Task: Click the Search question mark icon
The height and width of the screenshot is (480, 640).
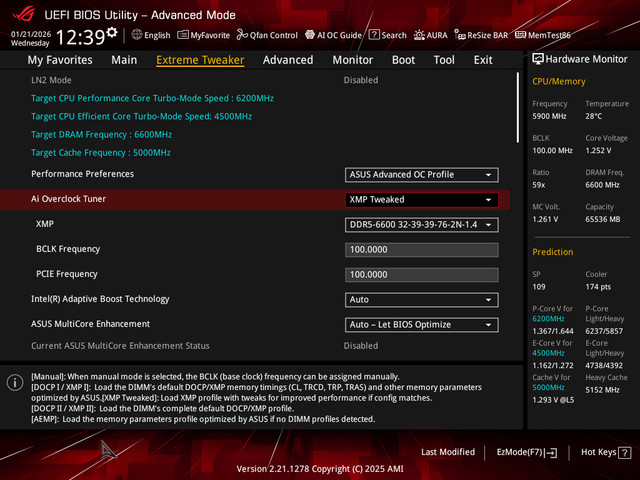Action: coord(374,35)
